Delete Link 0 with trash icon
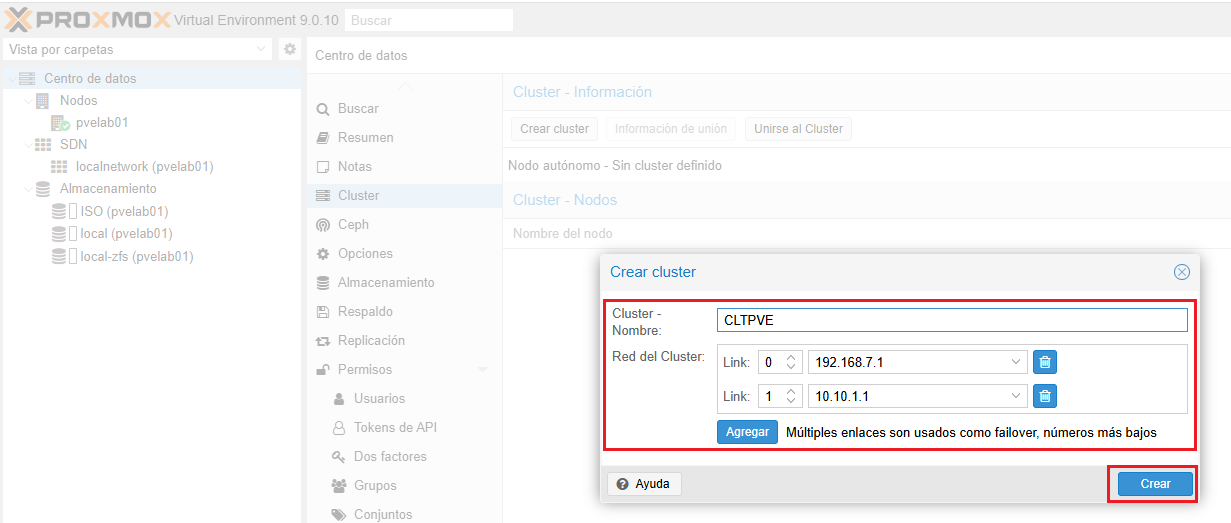This screenshot has height=523, width=1231. [1045, 362]
